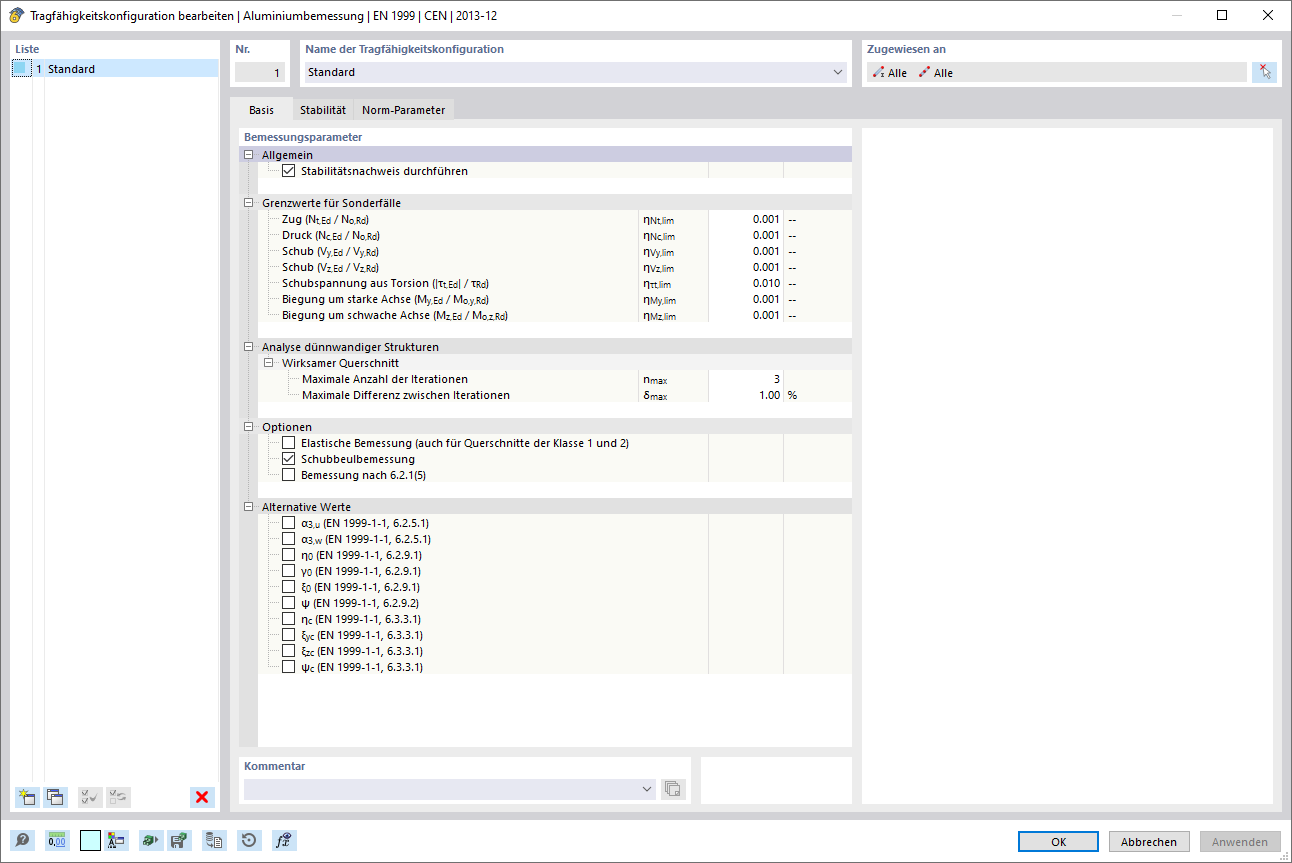Edit Schubspannung aus Torsion value 0.010
1292x863 pixels.
[x=745, y=283]
